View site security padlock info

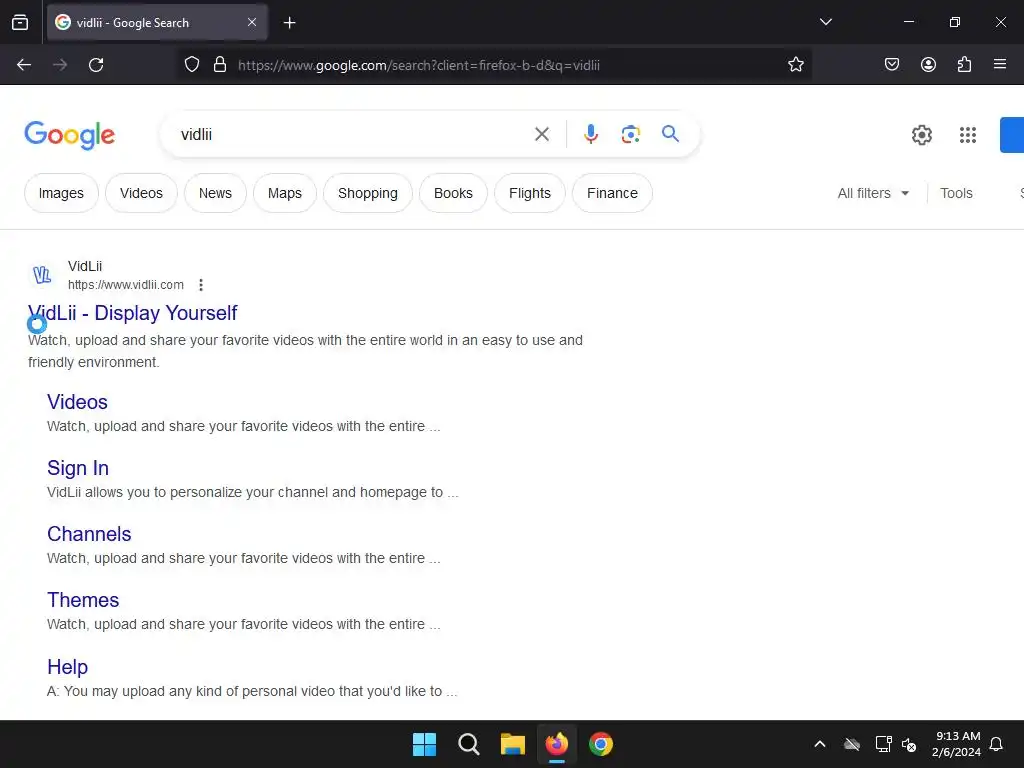point(220,65)
